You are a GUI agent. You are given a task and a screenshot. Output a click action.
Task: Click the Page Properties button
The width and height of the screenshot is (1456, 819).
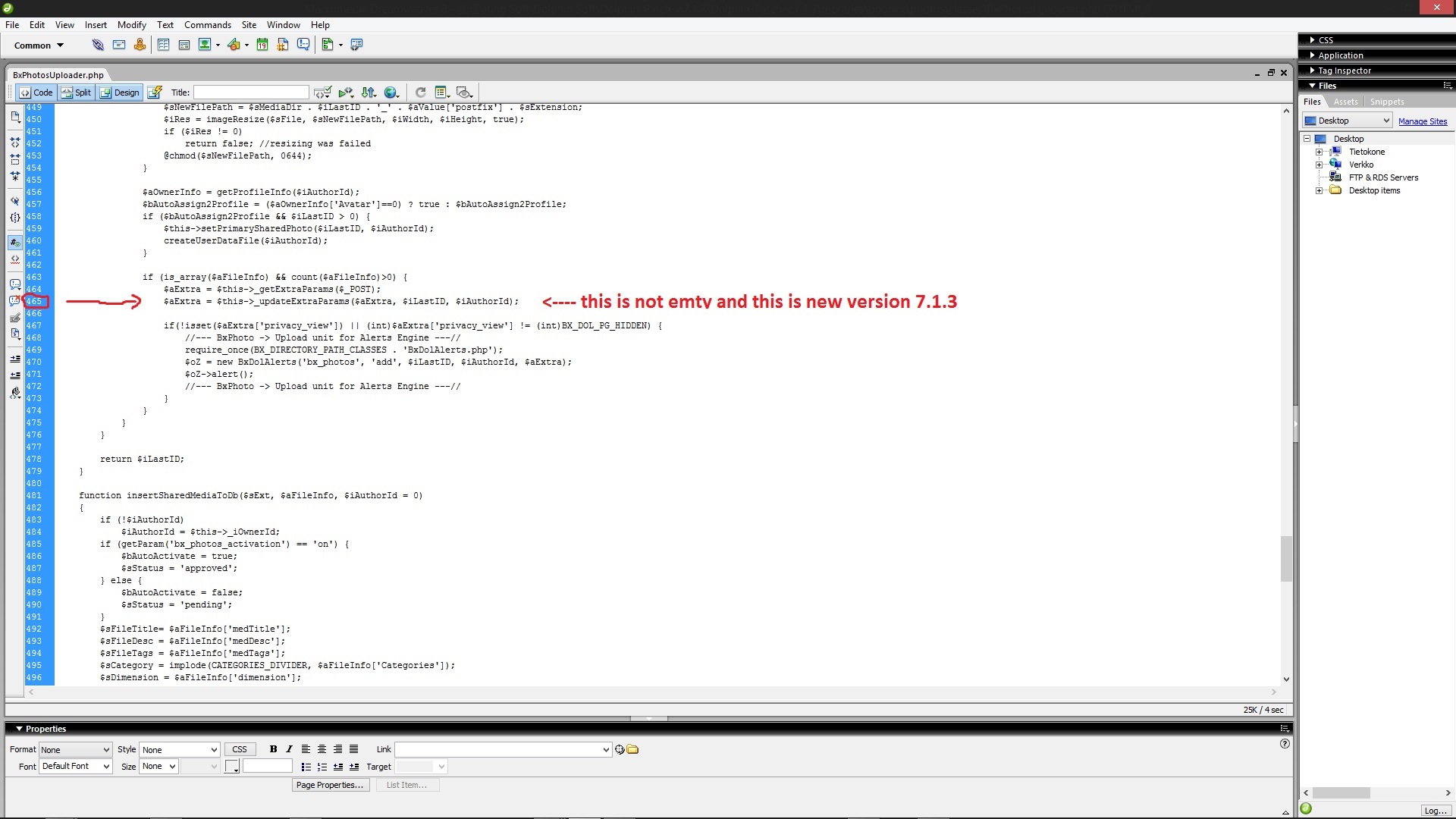coord(329,786)
